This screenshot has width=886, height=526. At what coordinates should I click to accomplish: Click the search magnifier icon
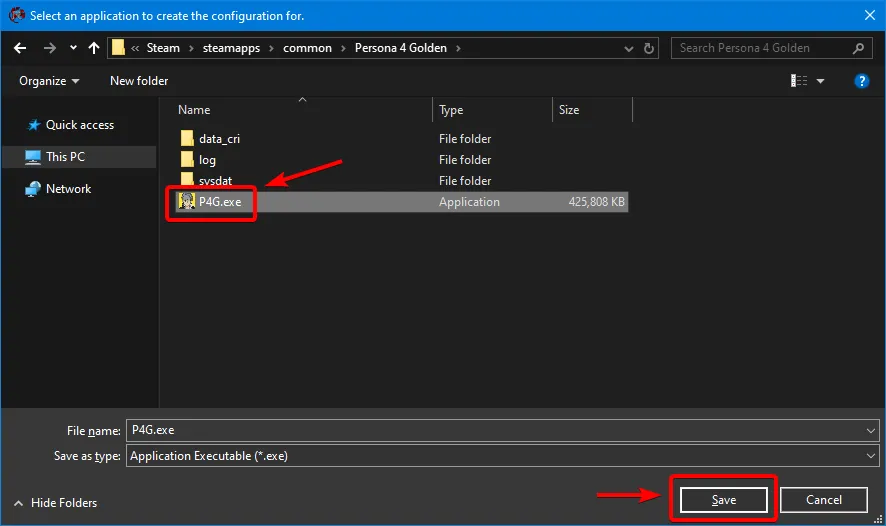click(x=858, y=49)
